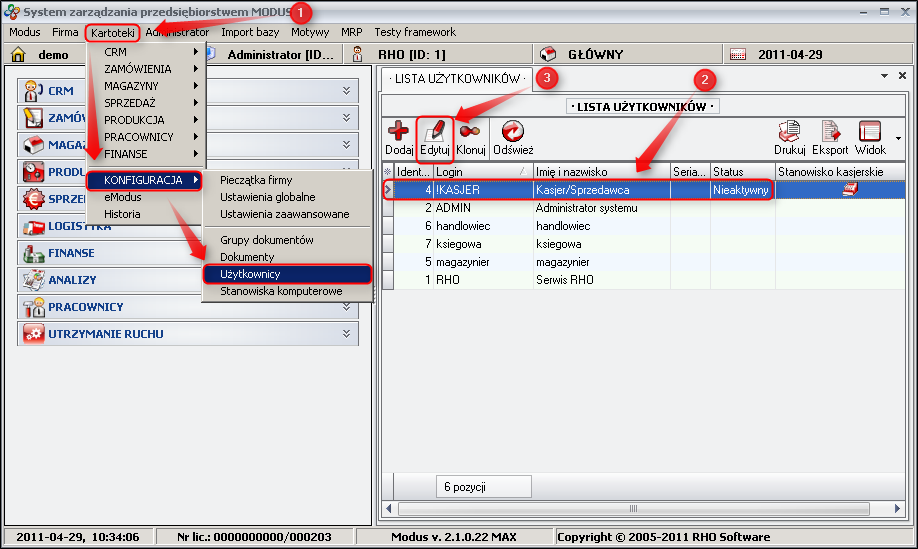Screen dimensions: 918x549
Task: Open the MAGAZYNY submenu in Kartoteki menu
Action: (x=146, y=86)
